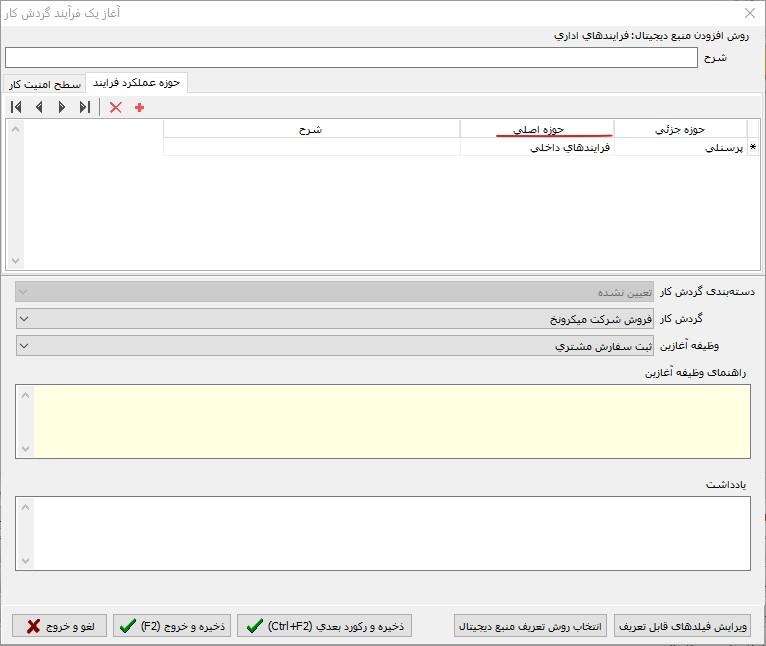The width and height of the screenshot is (766, 646).
Task: Expand the وظیفه آغازین dropdown
Action: 26,346
